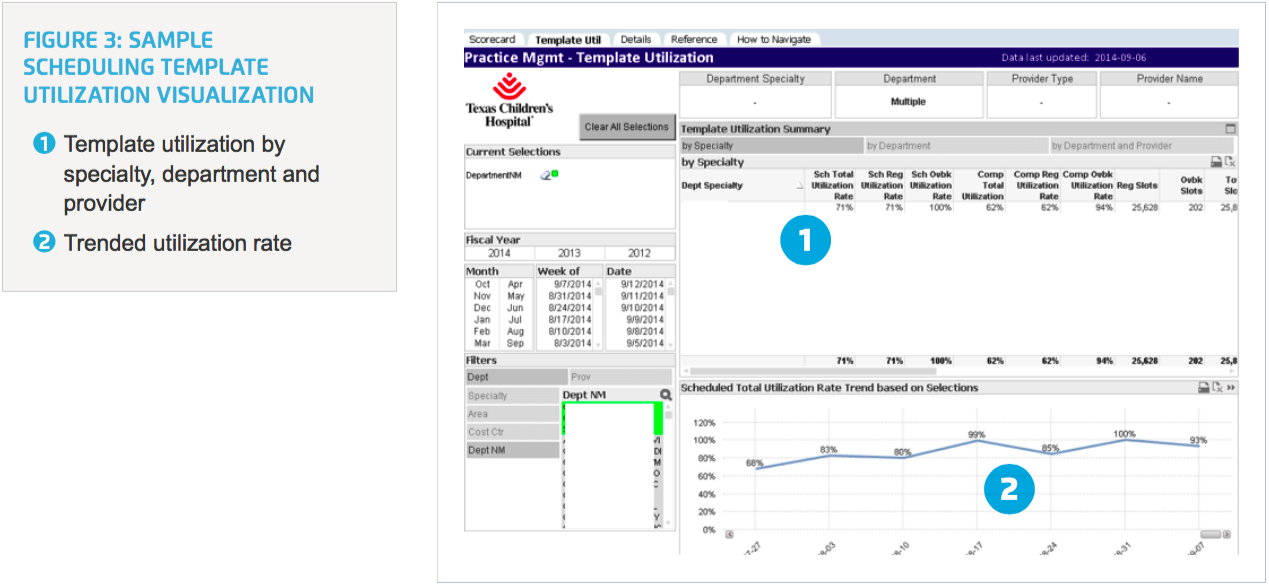Click the printer icon on the trend chart panel

(1204, 387)
